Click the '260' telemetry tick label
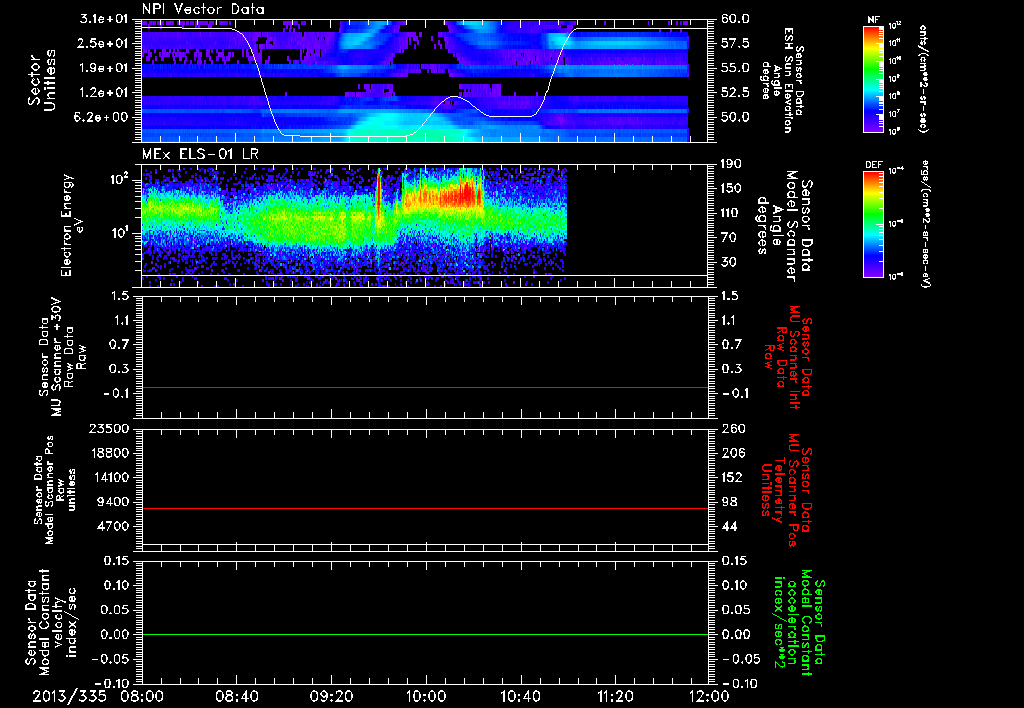This screenshot has width=1024, height=708. pos(732,428)
